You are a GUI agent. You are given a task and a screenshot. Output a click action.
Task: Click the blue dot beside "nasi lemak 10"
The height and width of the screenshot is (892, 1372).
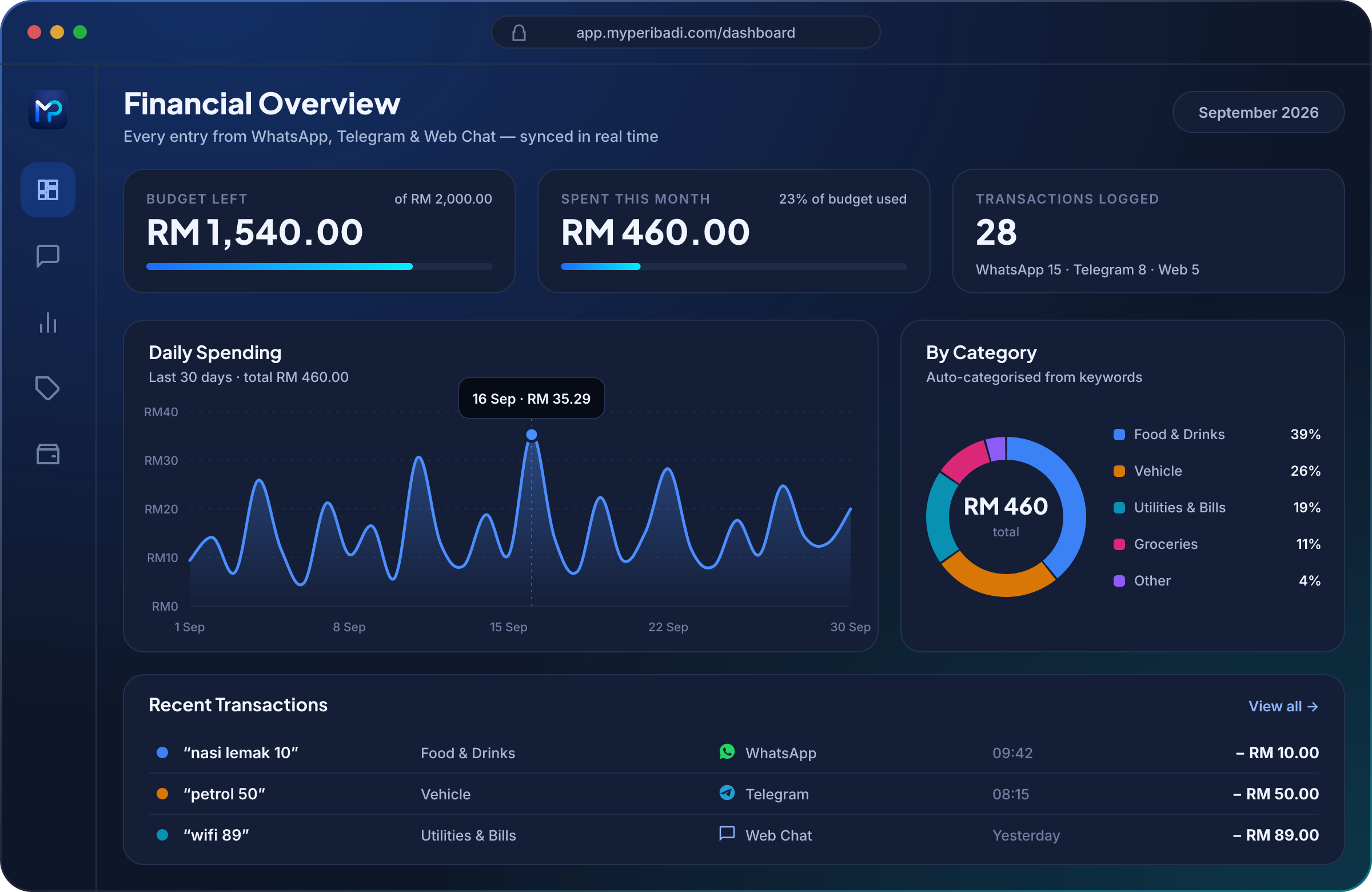point(162,752)
